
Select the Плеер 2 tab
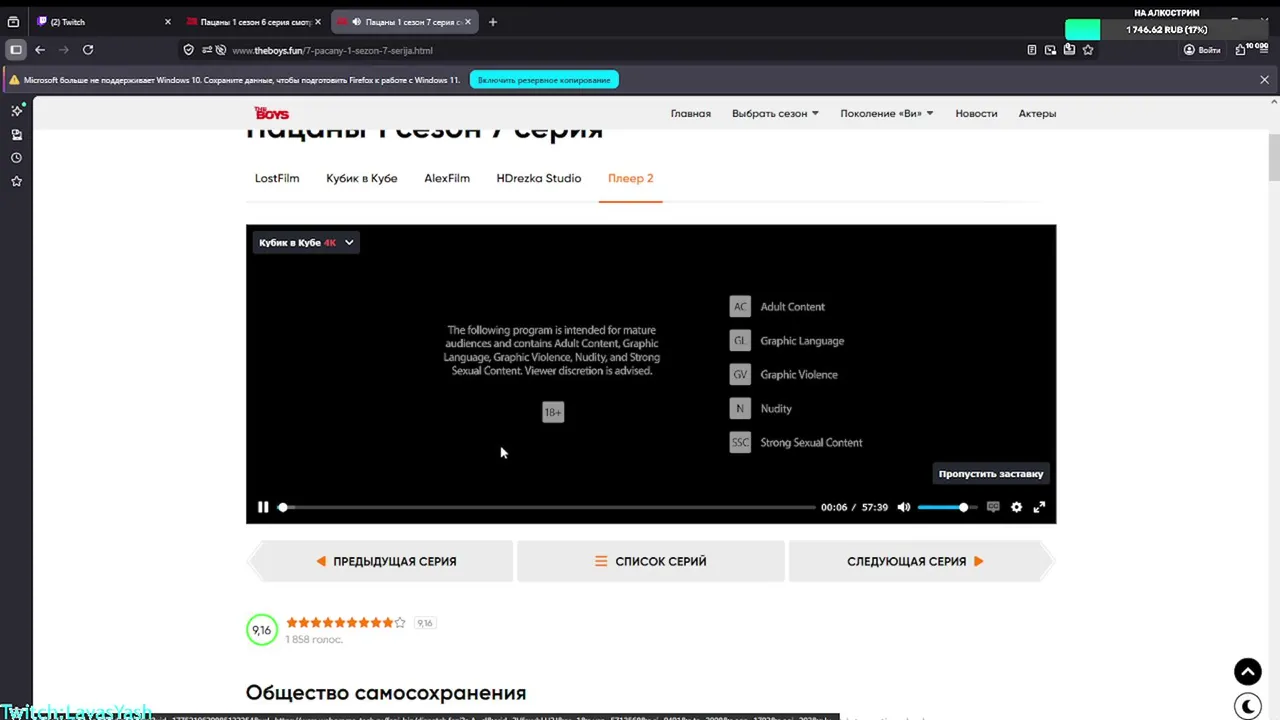[631, 178]
